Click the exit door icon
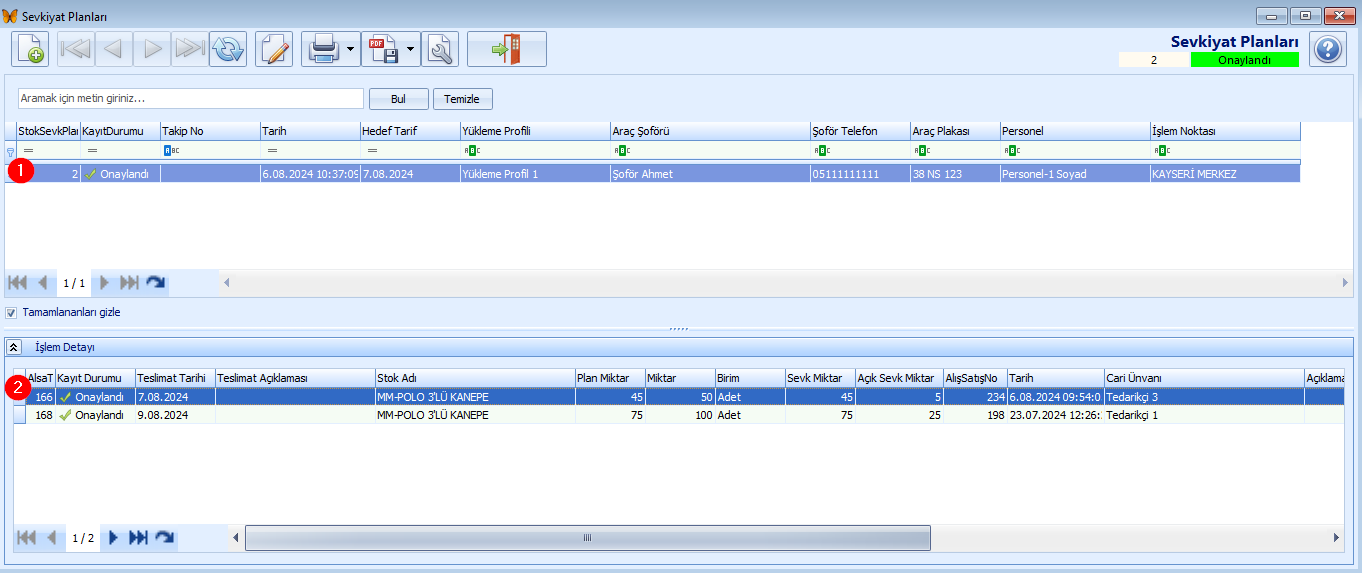Screen dimensions: 1362x573 pos(507,49)
